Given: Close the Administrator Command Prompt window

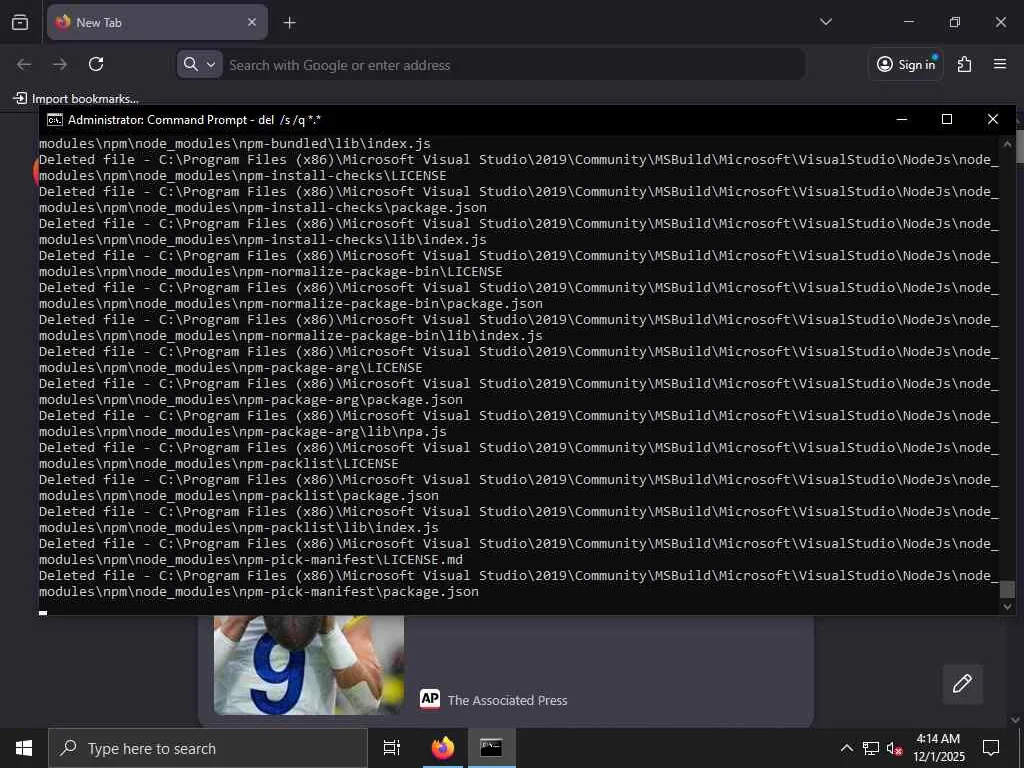Looking at the screenshot, I should click(993, 119).
